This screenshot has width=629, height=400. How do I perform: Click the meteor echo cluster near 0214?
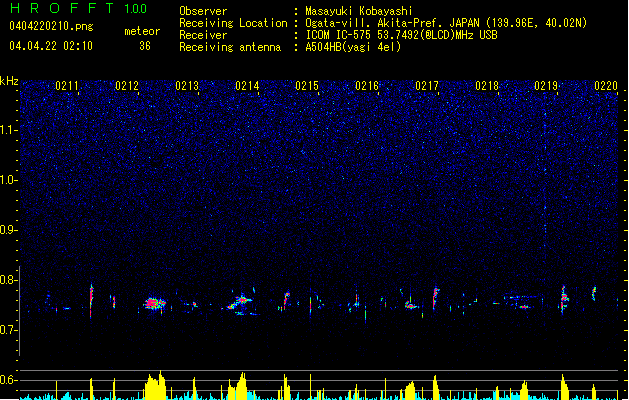tap(241, 303)
